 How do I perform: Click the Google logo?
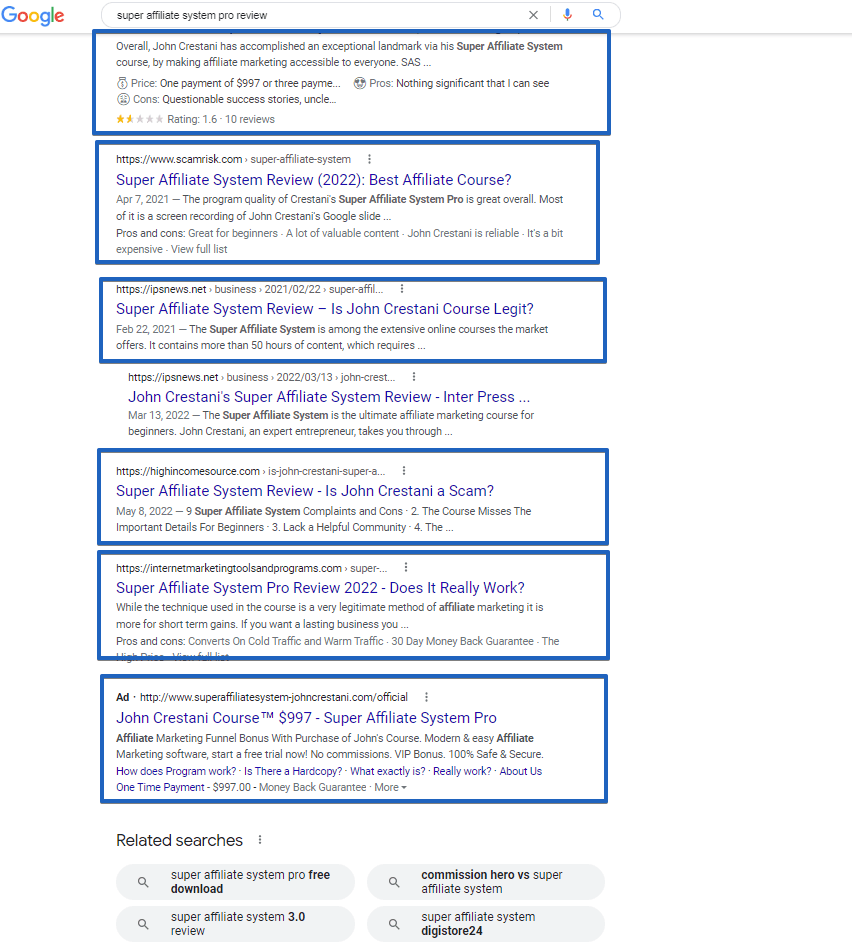pos(33,15)
